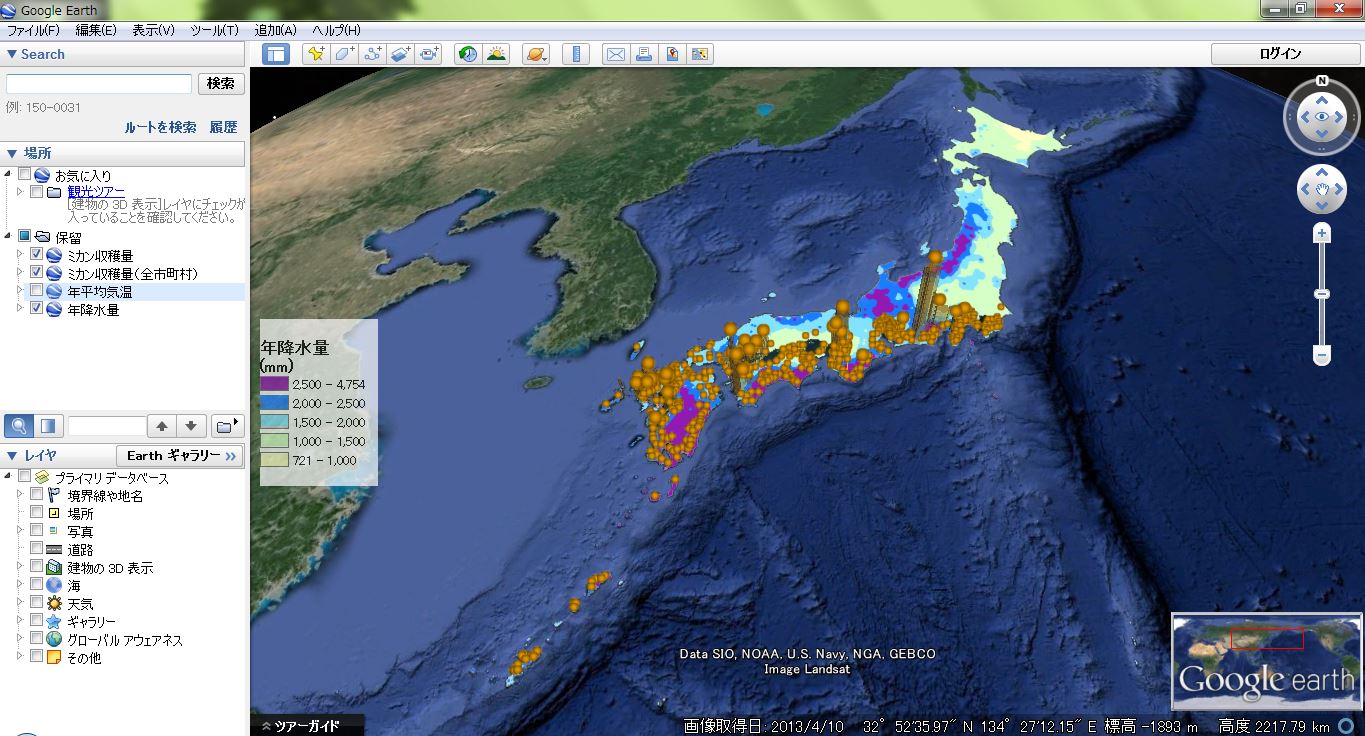The image size is (1365, 736).
Task: Add an image overlay from the toolbar
Action: [401, 54]
